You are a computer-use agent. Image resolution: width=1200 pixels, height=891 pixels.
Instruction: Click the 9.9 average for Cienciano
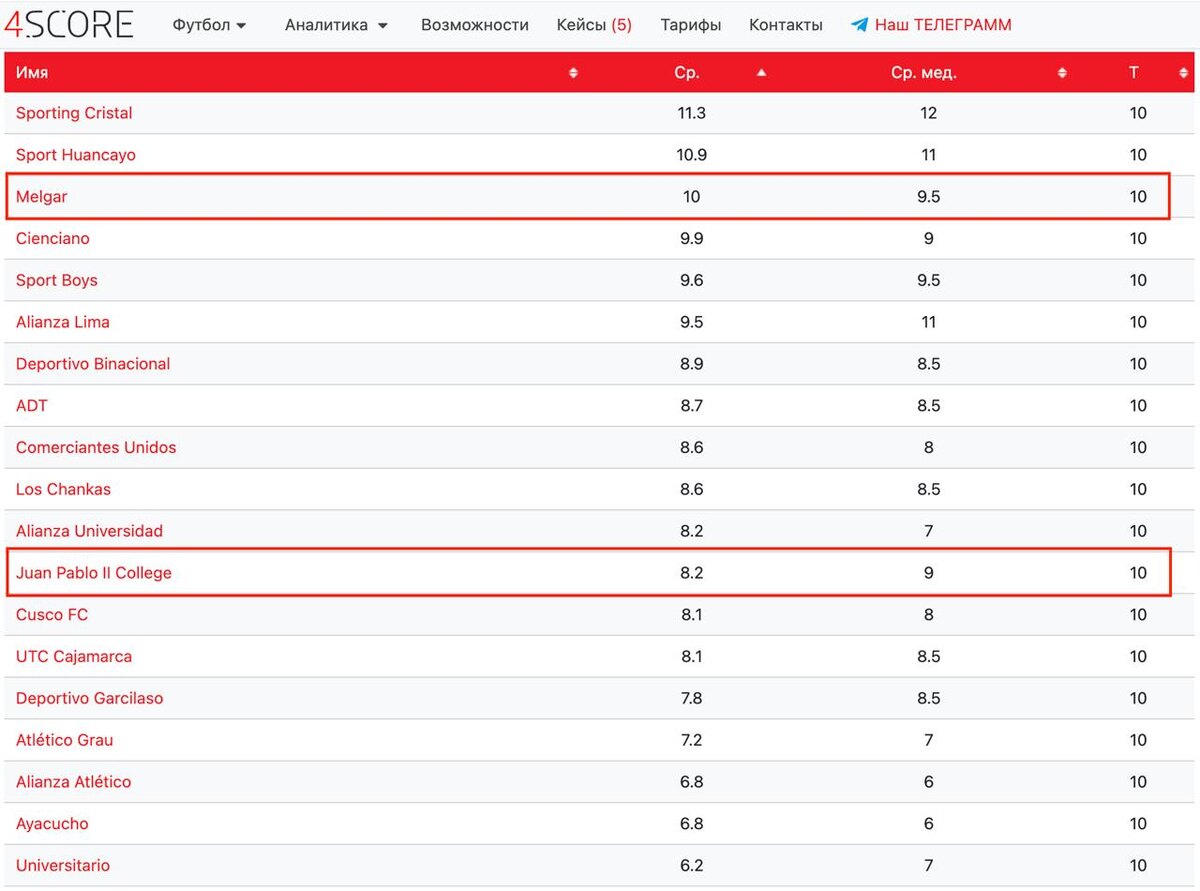(x=692, y=238)
